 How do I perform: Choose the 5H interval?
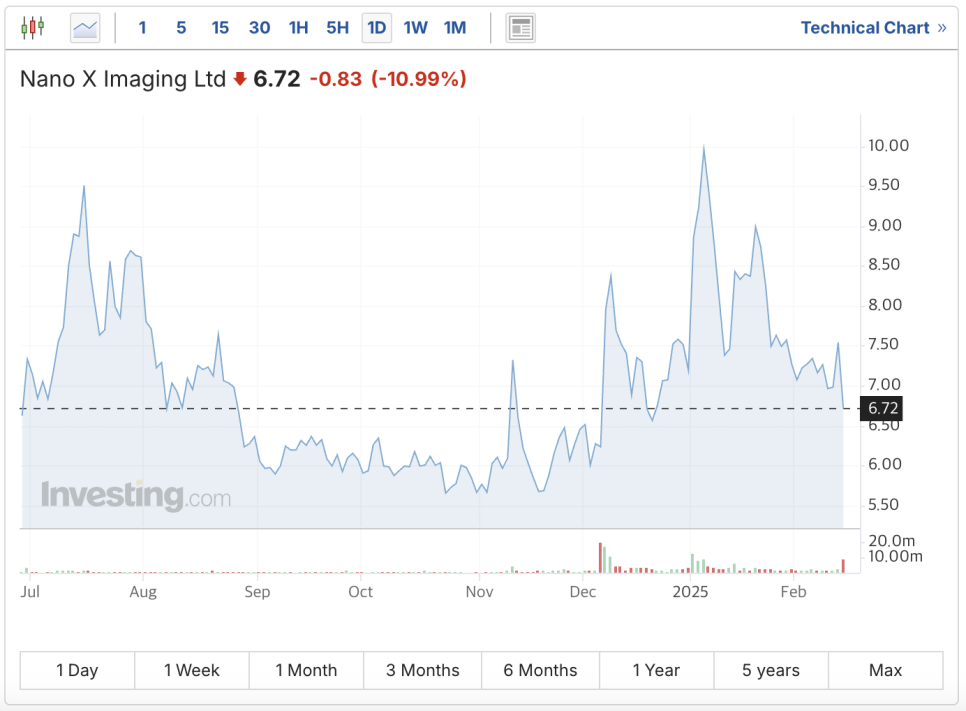338,28
